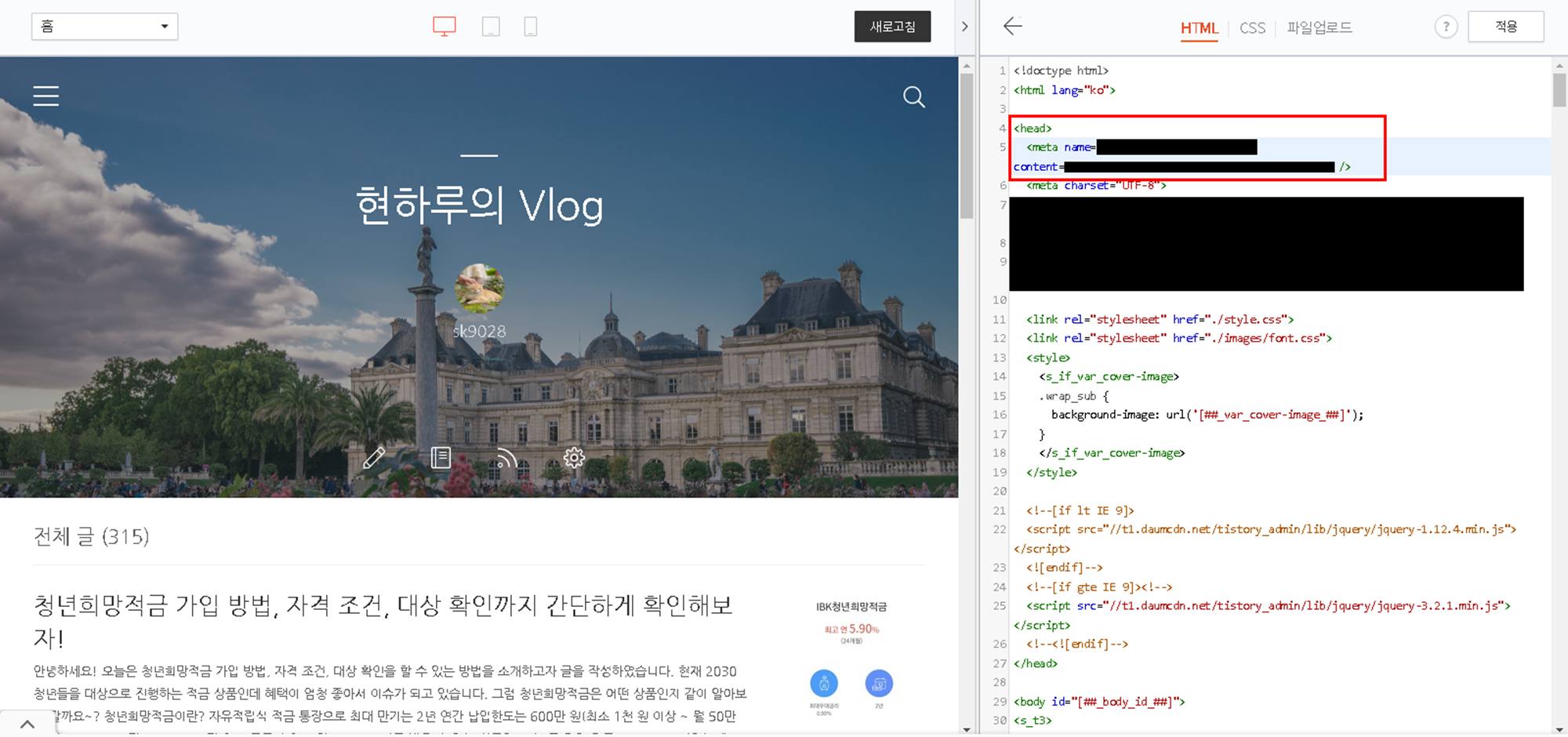Viewport: 1568px width, 737px height.
Task: Open the blog search icon
Action: tap(913, 97)
